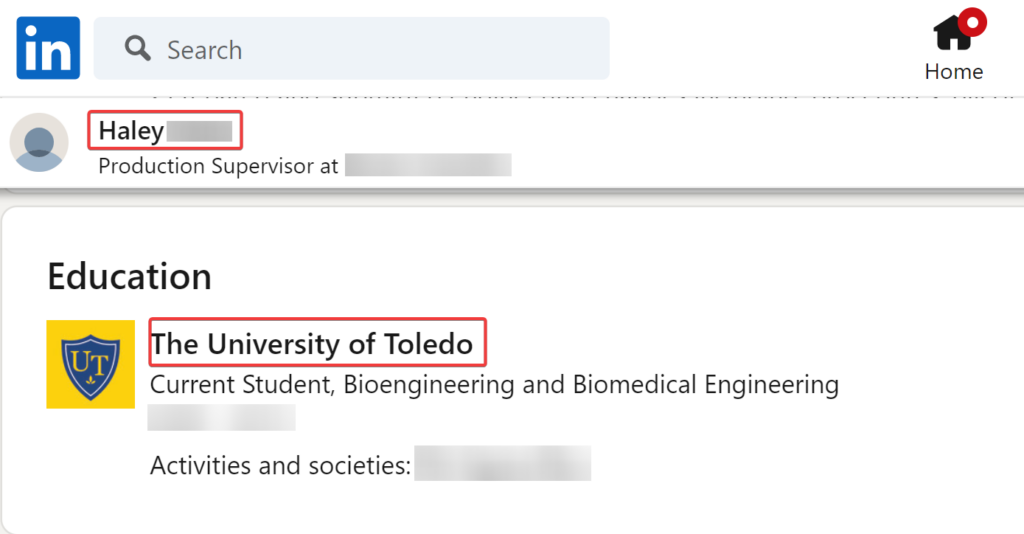The width and height of the screenshot is (1024, 534).
Task: Focus the Search input field
Action: coord(351,49)
